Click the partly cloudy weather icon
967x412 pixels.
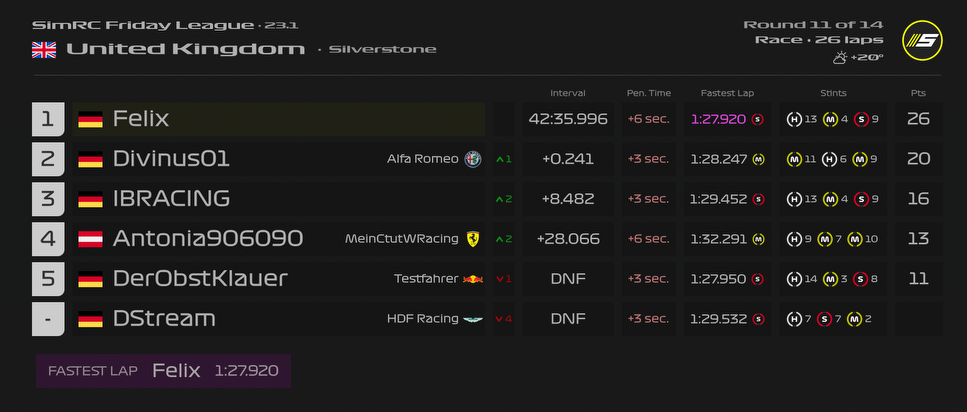pos(840,58)
